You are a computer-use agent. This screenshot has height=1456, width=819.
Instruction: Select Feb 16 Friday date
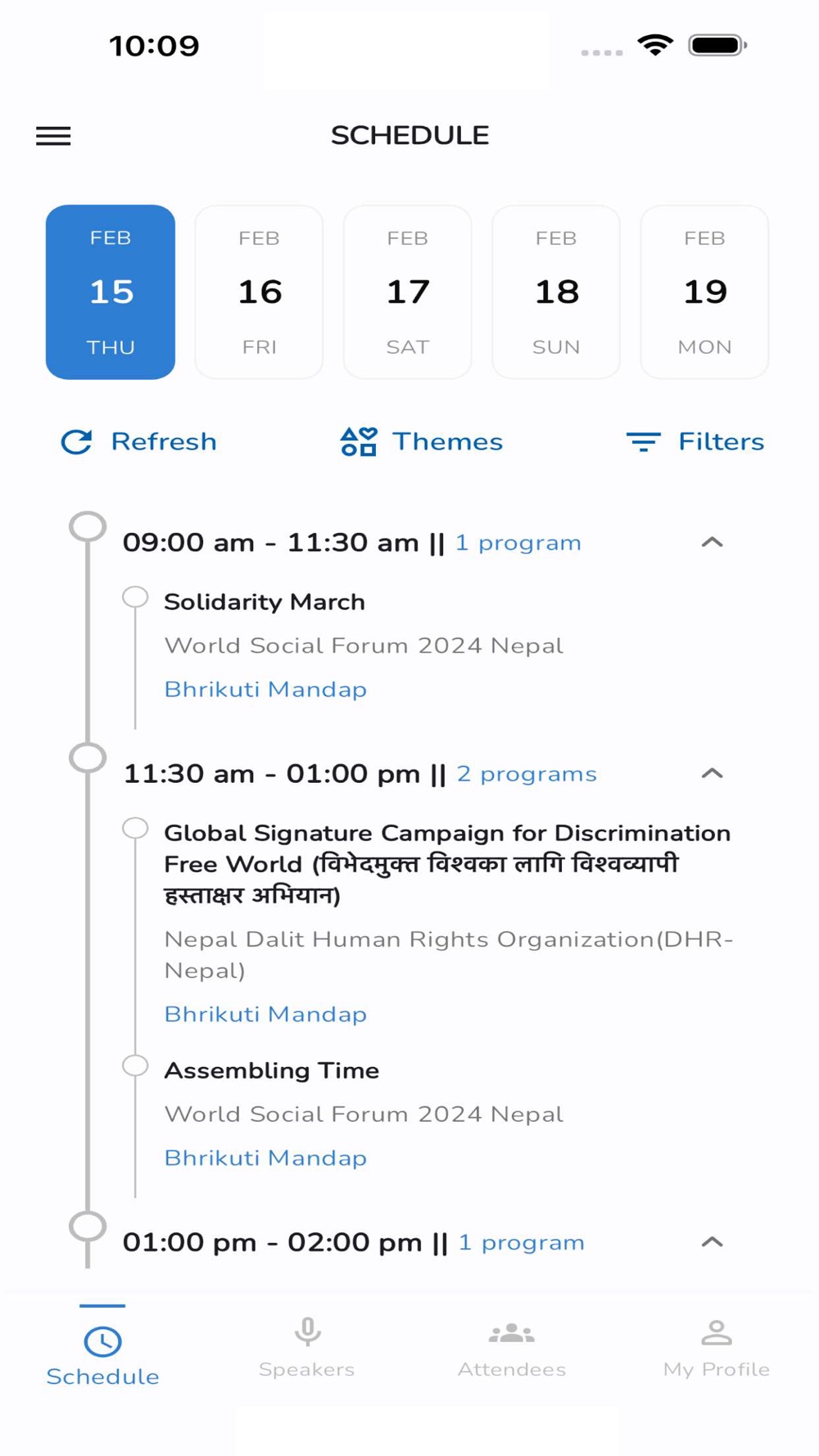click(259, 292)
